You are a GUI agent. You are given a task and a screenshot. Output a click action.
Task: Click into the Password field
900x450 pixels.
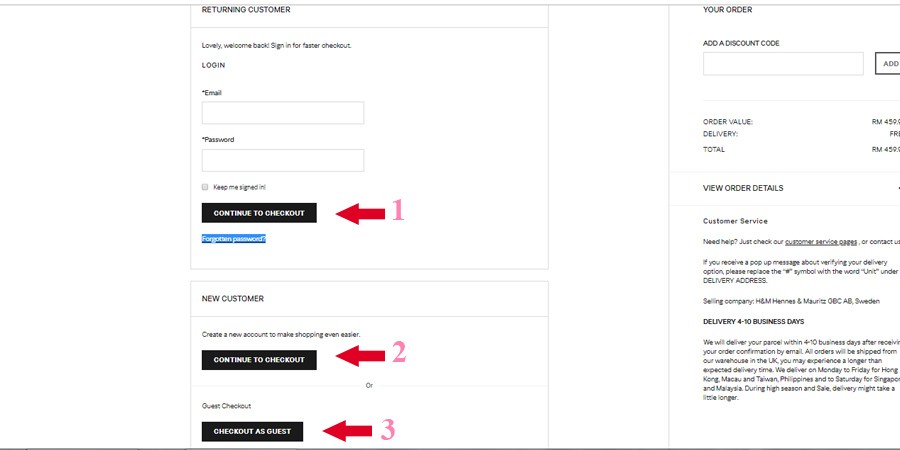pos(283,160)
